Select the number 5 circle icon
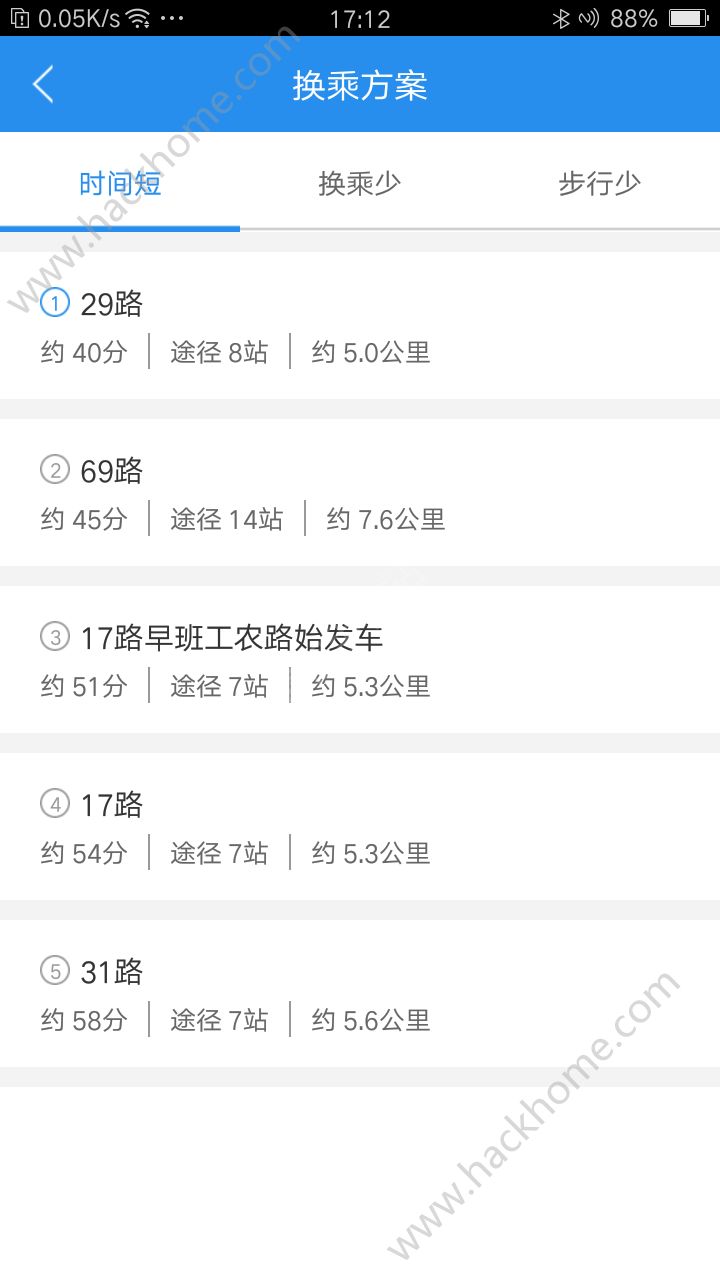720x1280 pixels. click(x=55, y=970)
